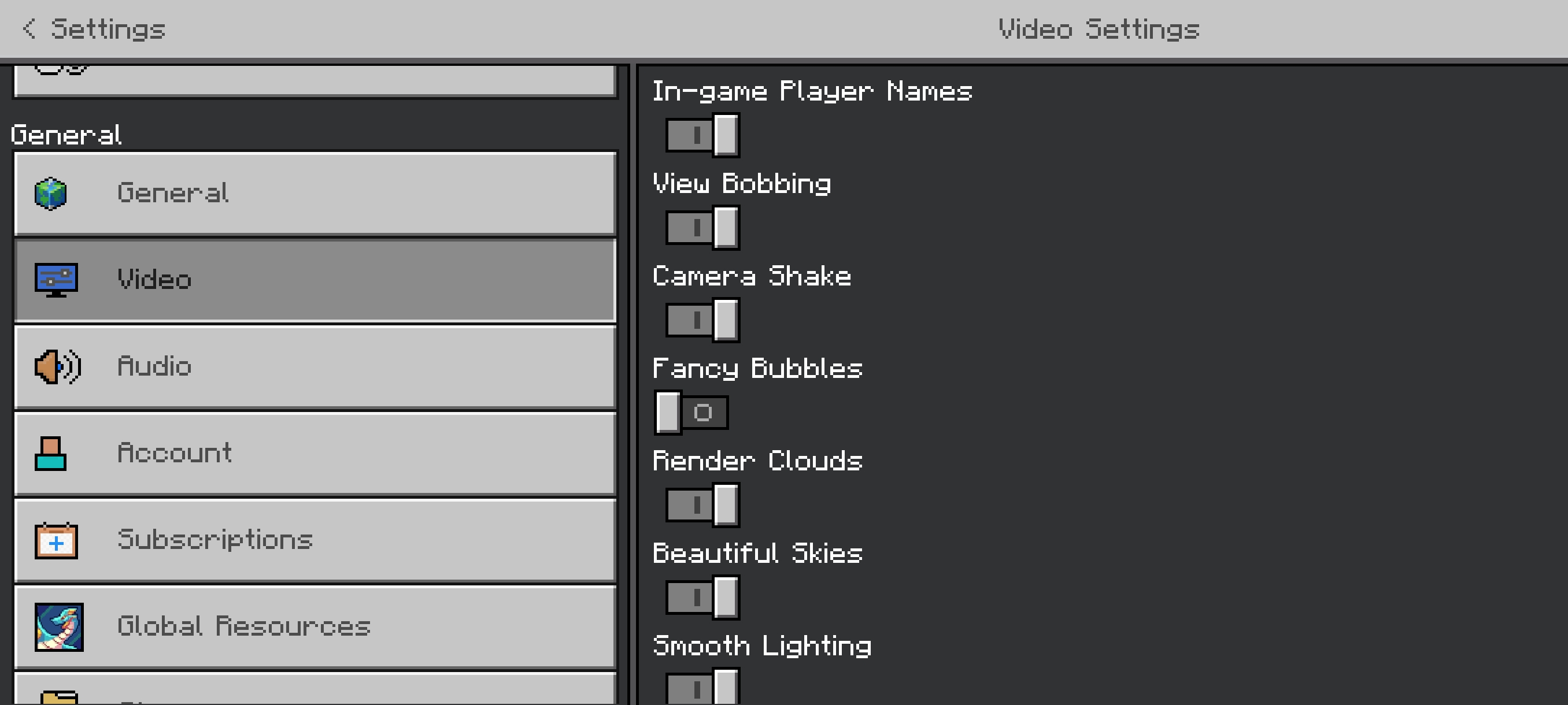
Task: Click the Audio speaker icon
Action: [x=57, y=367]
